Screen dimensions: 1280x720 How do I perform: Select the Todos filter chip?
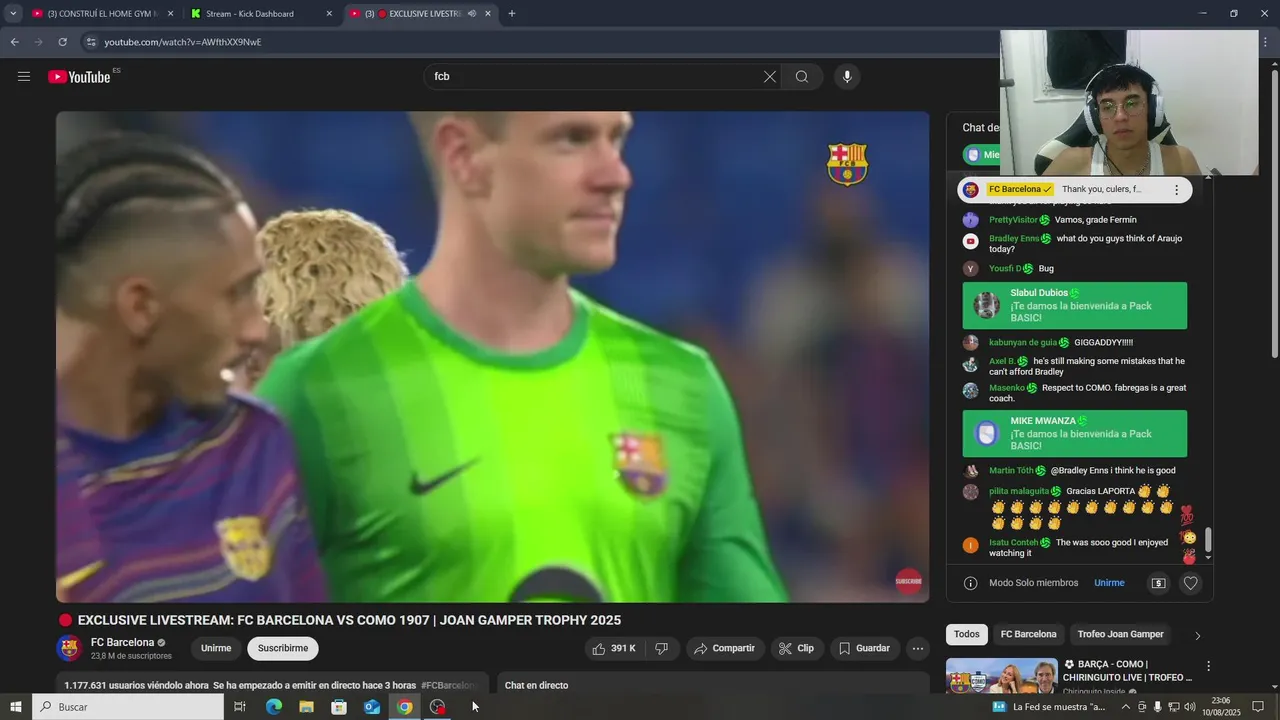(x=967, y=635)
